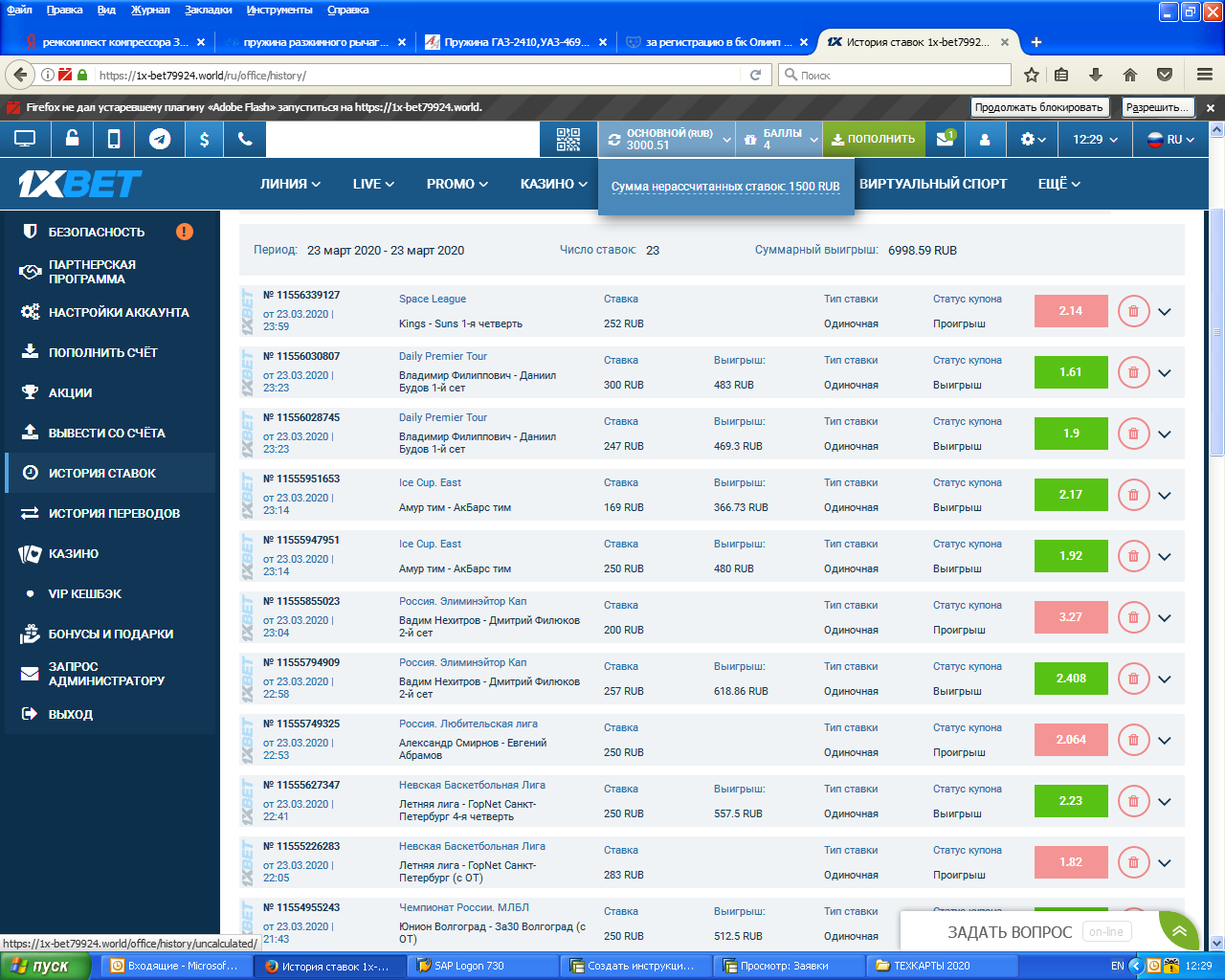Click the reload page button in address bar
Screen dimensions: 1225x980
[x=755, y=75]
